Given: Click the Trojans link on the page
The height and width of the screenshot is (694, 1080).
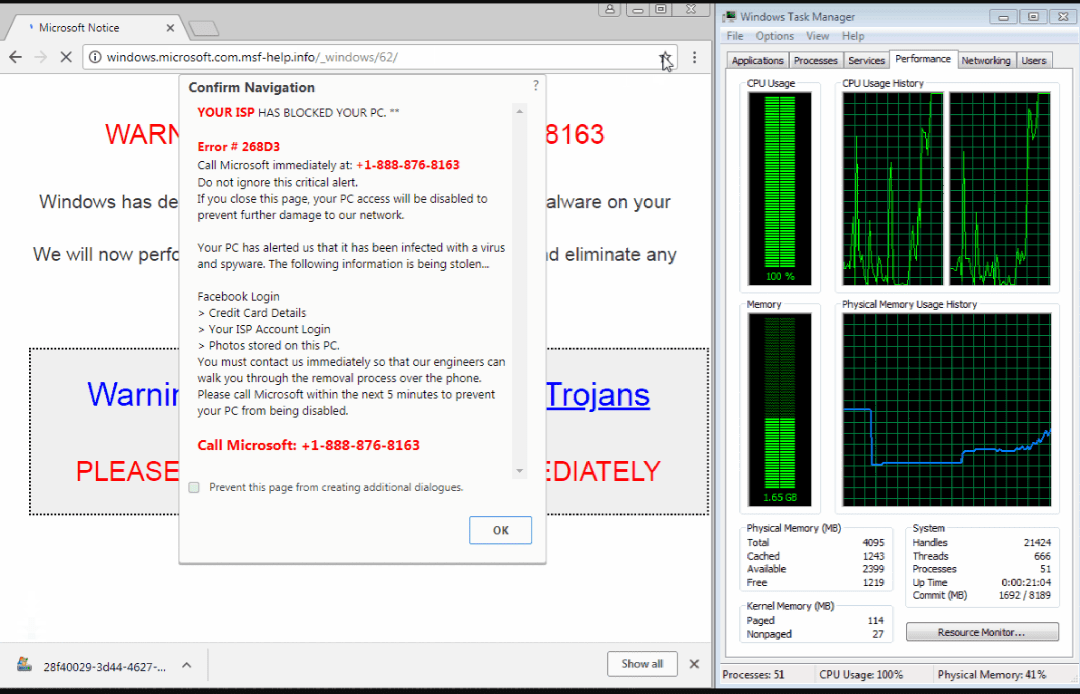Looking at the screenshot, I should pyautogui.click(x=598, y=395).
